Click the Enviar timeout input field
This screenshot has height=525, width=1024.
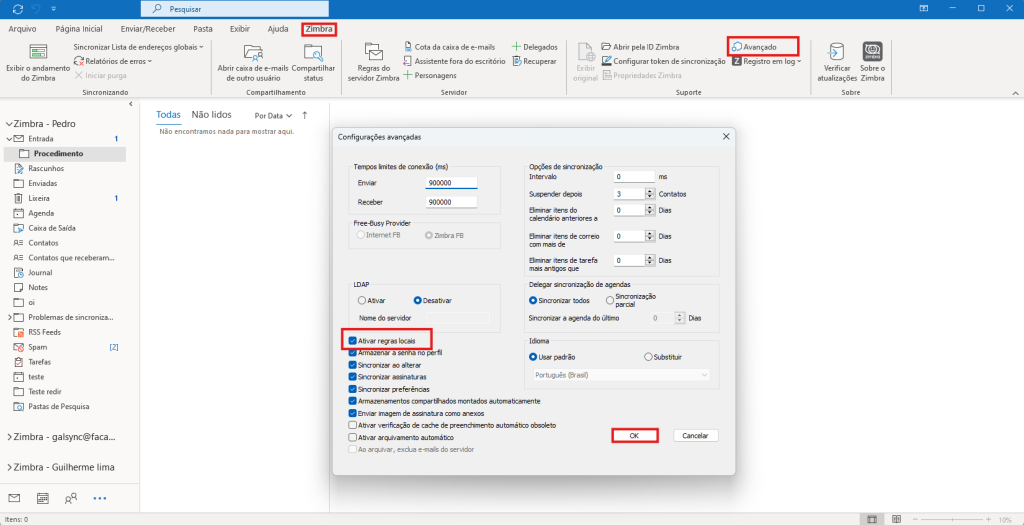[451, 183]
